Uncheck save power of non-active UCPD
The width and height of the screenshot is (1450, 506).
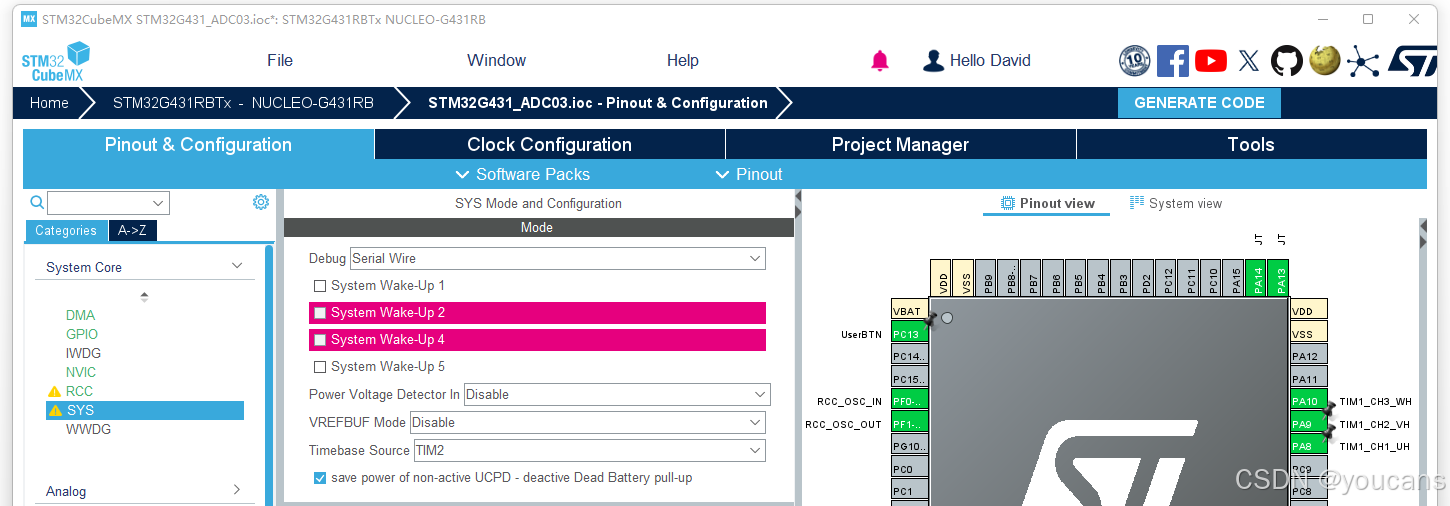[x=320, y=478]
